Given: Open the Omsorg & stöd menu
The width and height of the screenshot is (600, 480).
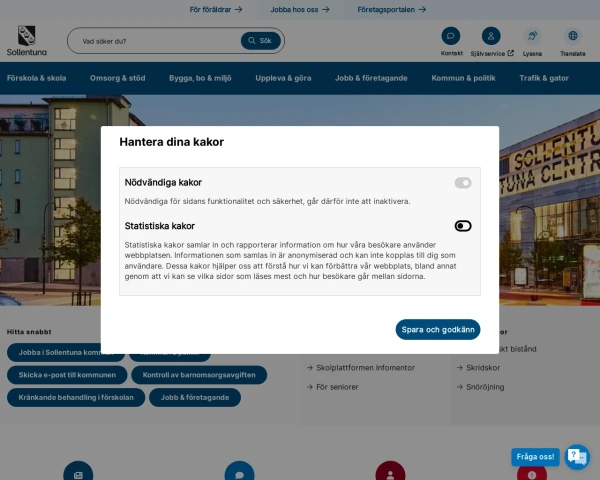Looking at the screenshot, I should pos(117,78).
